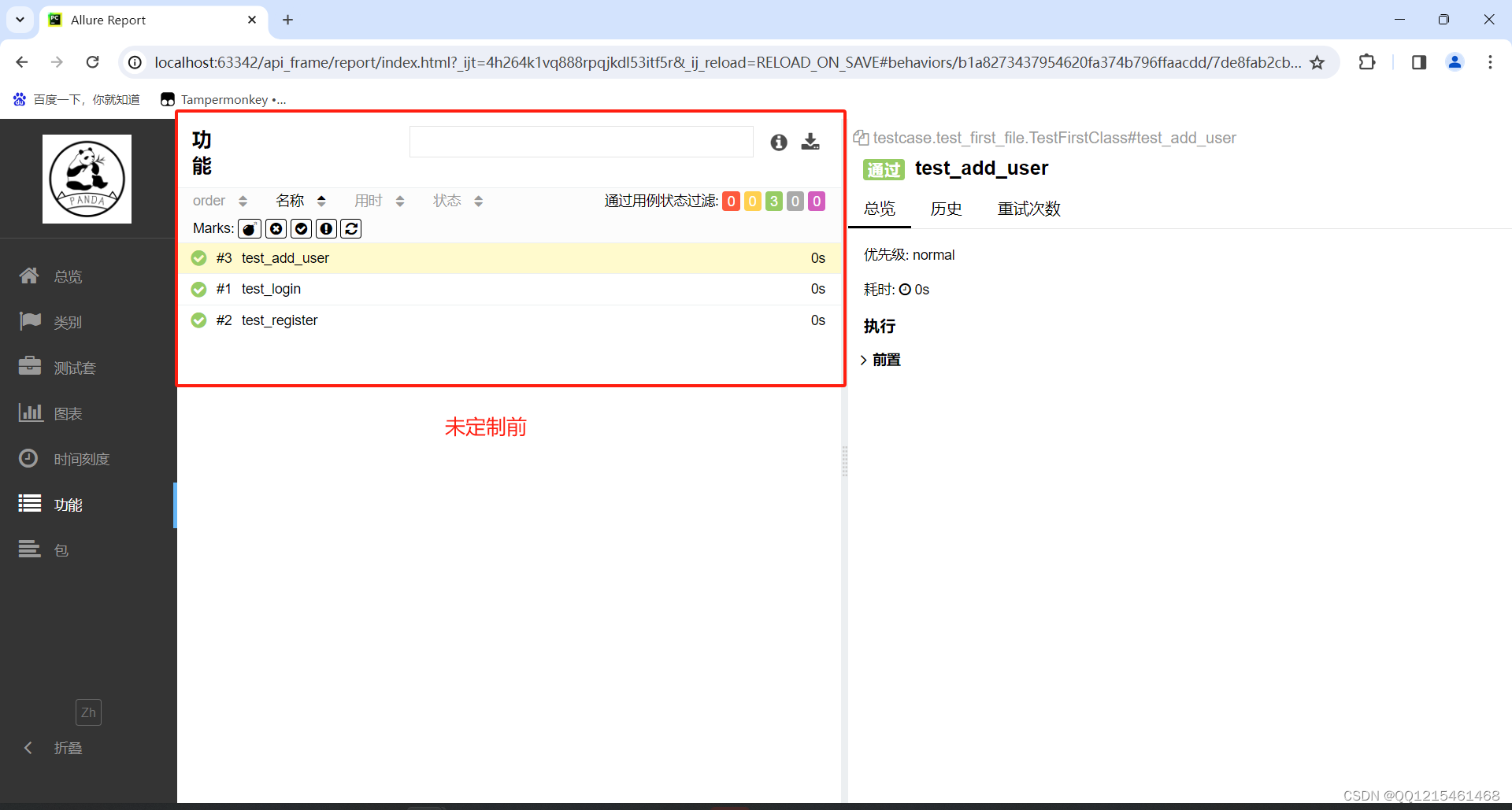
Task: Toggle the flaky bomb mark filter
Action: point(250,229)
